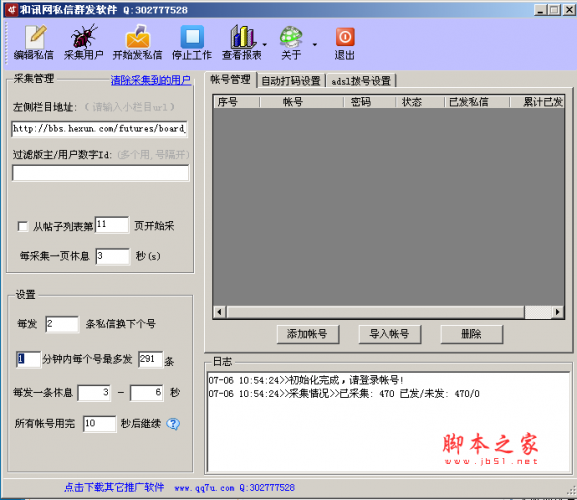Viewport: 577px width, 500px height.
Task: Click 累计已发 column header
Action: click(537, 102)
